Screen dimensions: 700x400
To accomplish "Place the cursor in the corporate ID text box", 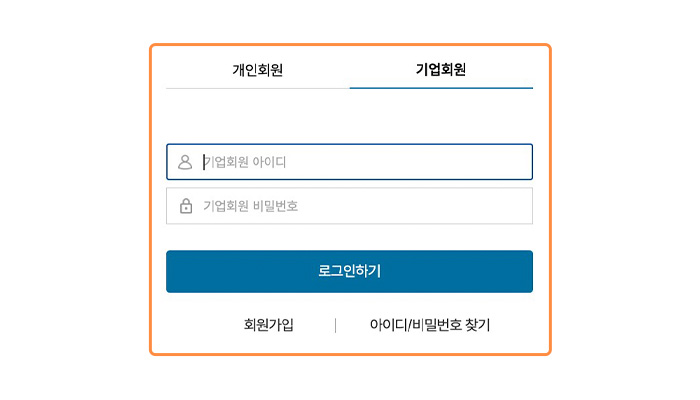I will pos(350,162).
